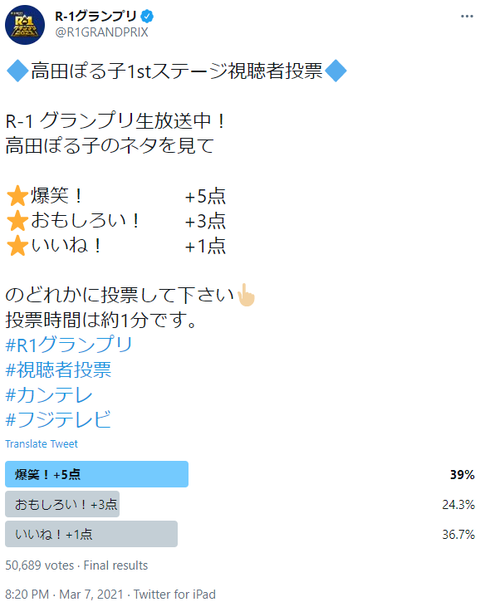Image resolution: width=480 pixels, height=607 pixels.
Task: Open the #カンテレ hashtag
Action: [x=49, y=395]
